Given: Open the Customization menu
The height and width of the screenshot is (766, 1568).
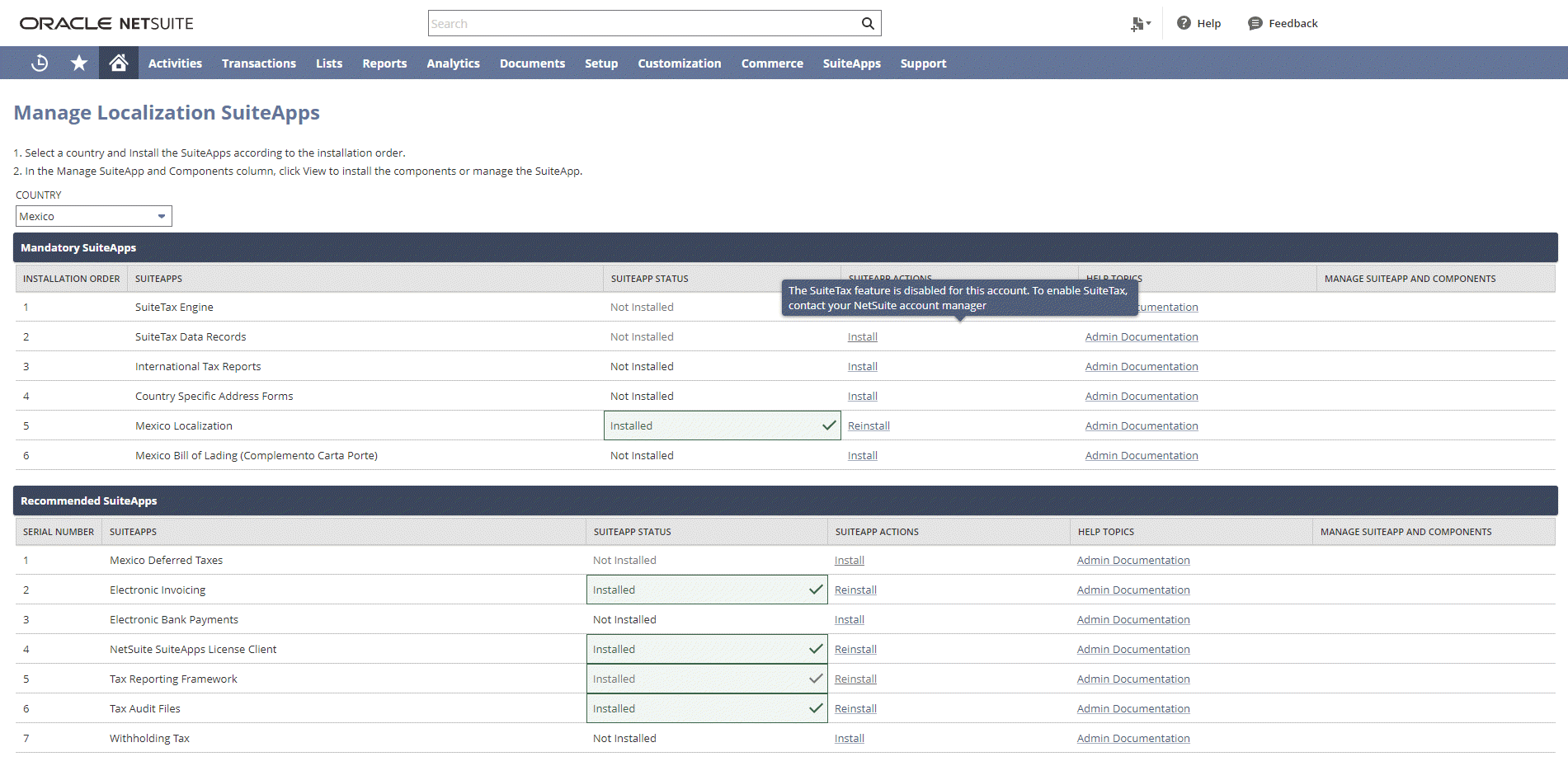Looking at the screenshot, I should [680, 63].
